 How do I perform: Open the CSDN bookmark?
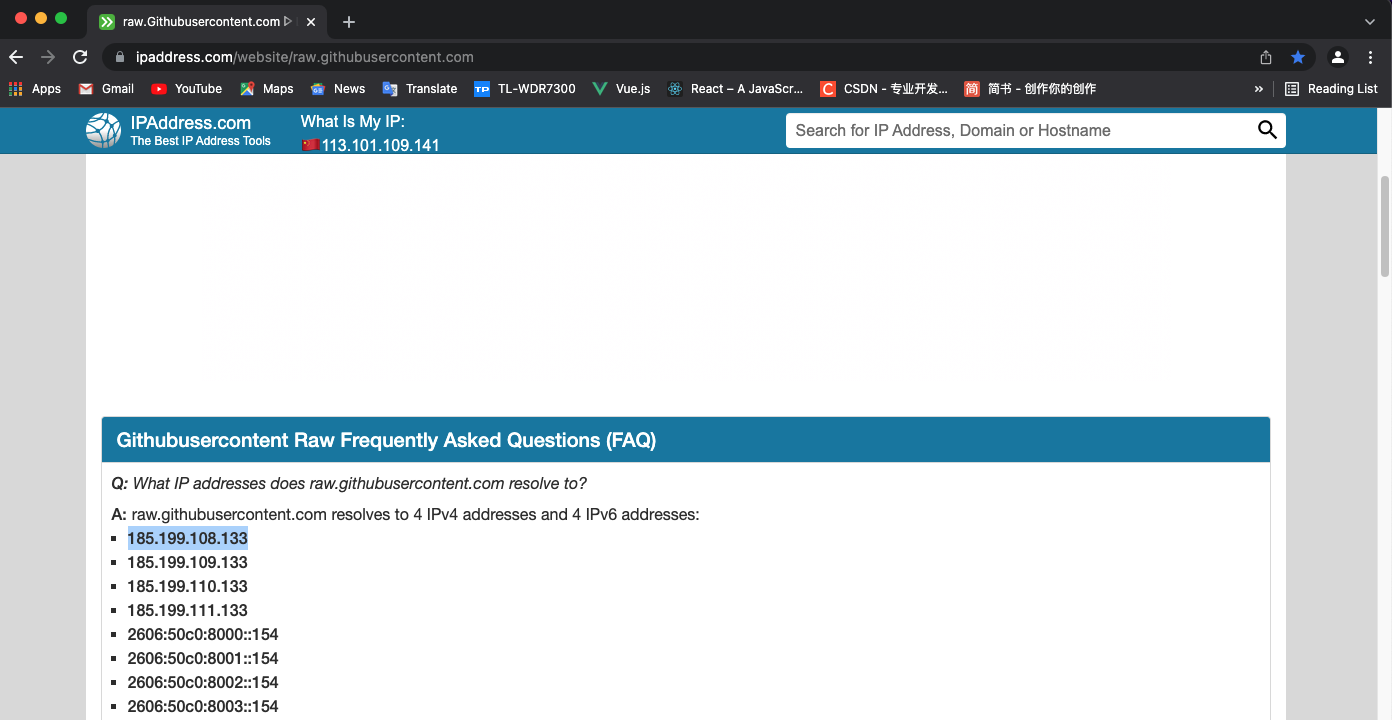click(884, 88)
